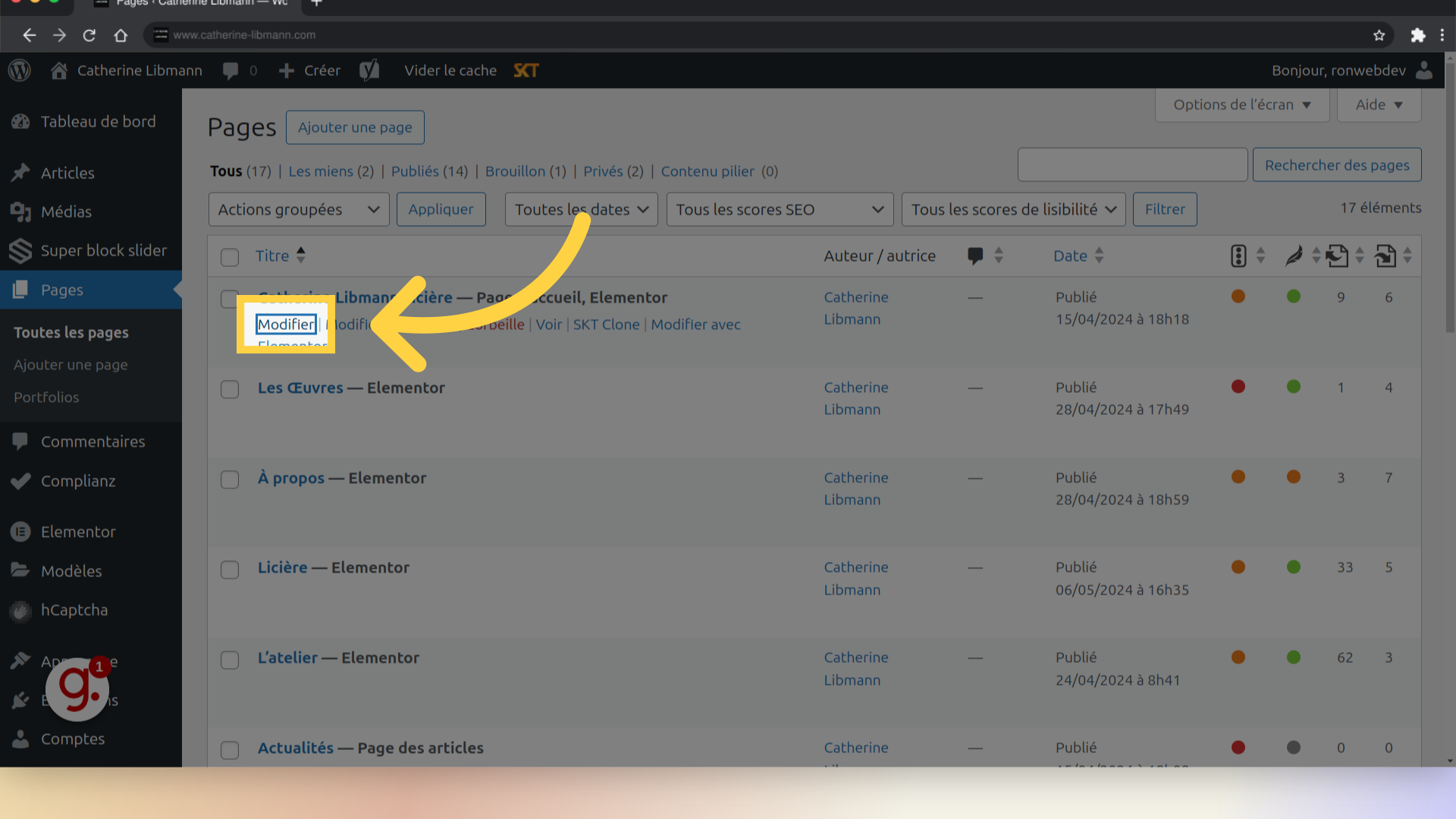Click Modifier link under the first page
1456x819 pixels.
(x=286, y=325)
